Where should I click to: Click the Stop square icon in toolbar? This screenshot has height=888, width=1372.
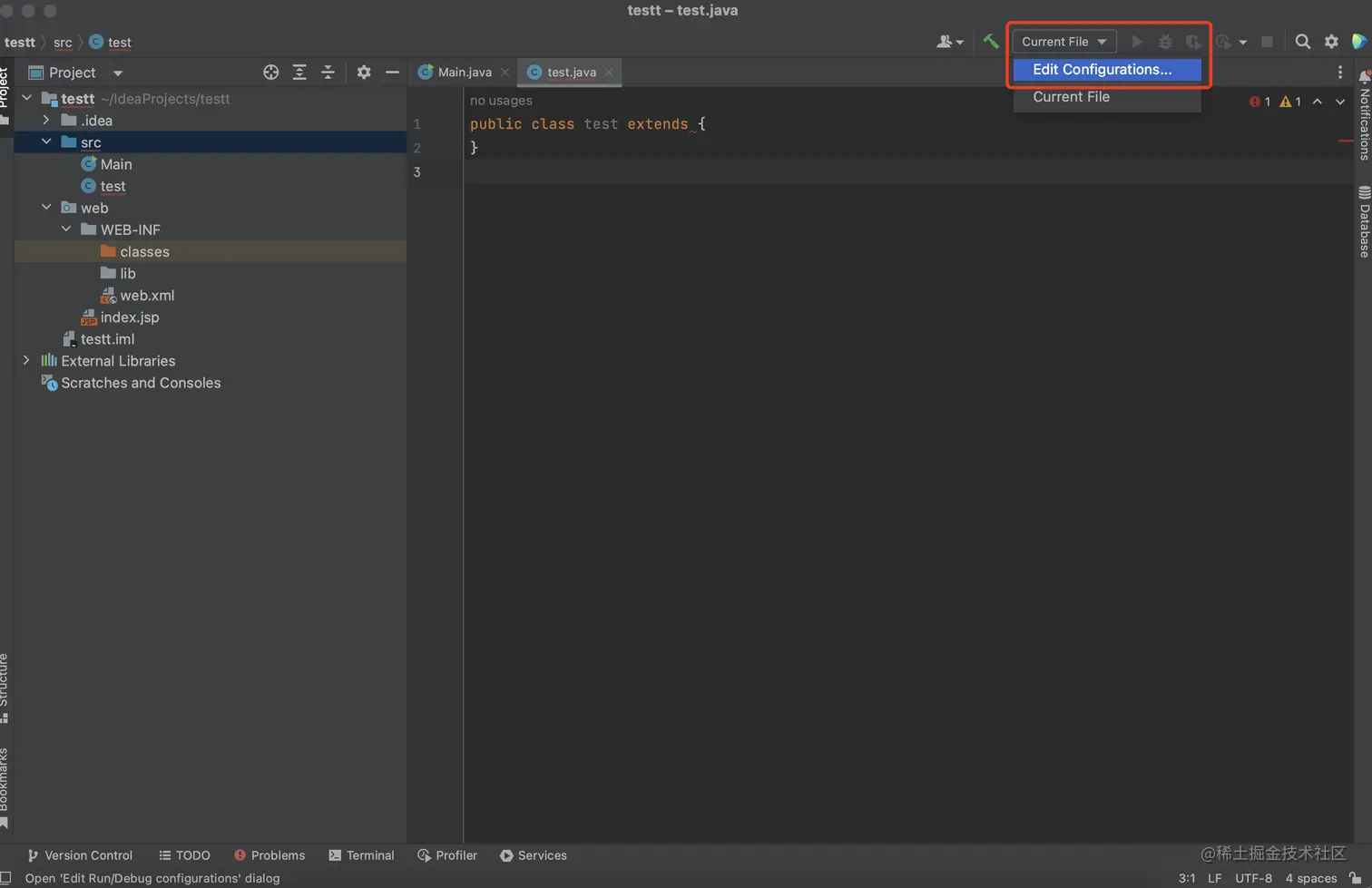(x=1267, y=42)
